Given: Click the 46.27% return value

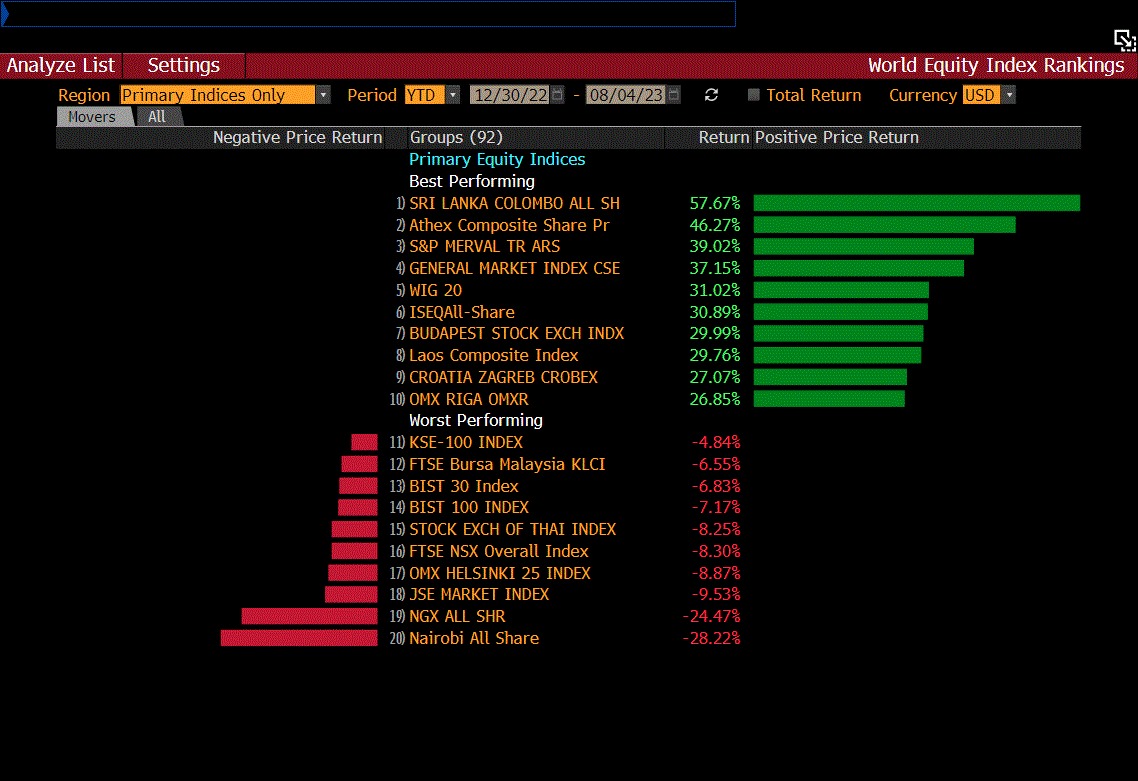Looking at the screenshot, I should click(715, 225).
